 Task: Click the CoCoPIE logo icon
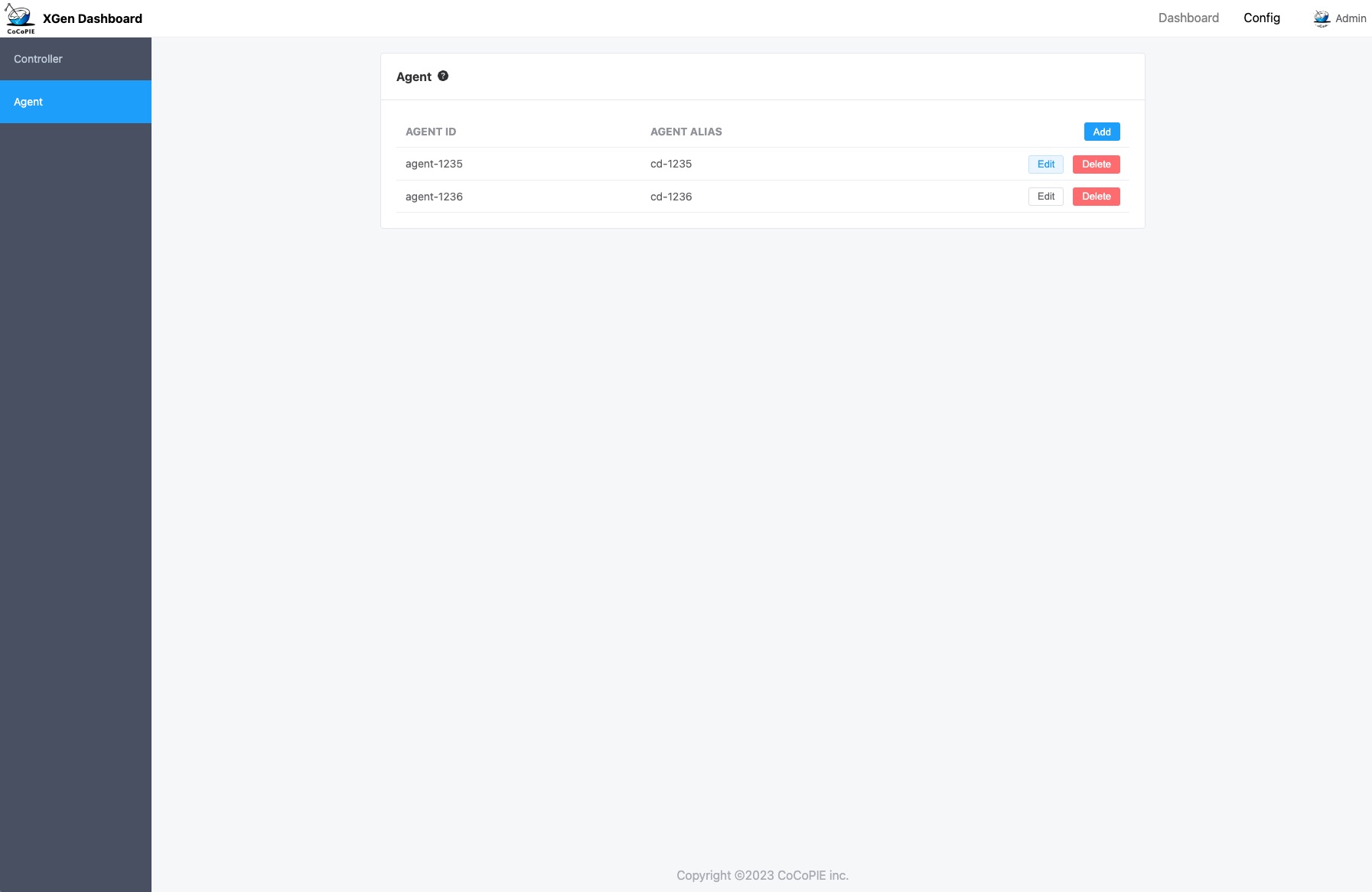pyautogui.click(x=21, y=18)
